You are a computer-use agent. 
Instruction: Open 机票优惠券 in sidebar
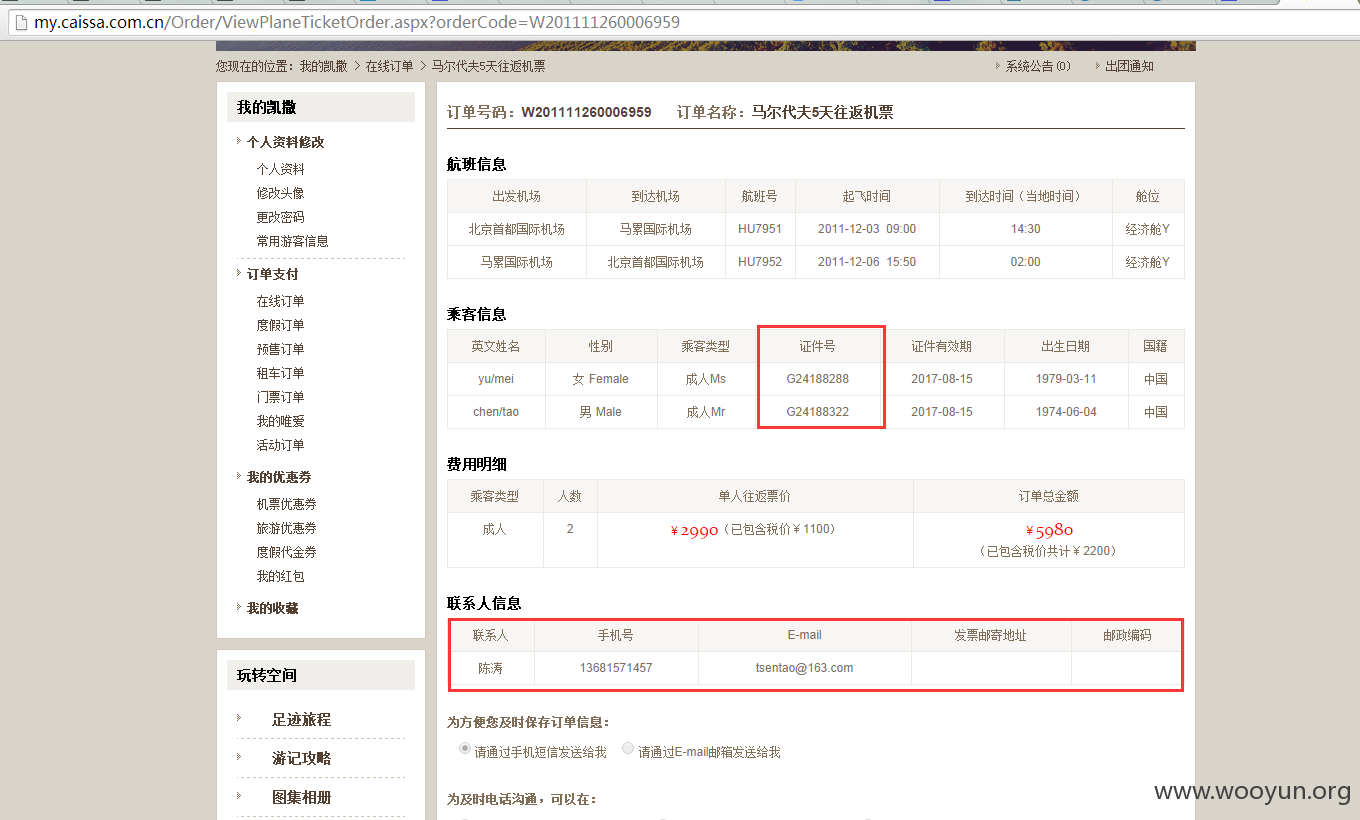click(x=286, y=504)
